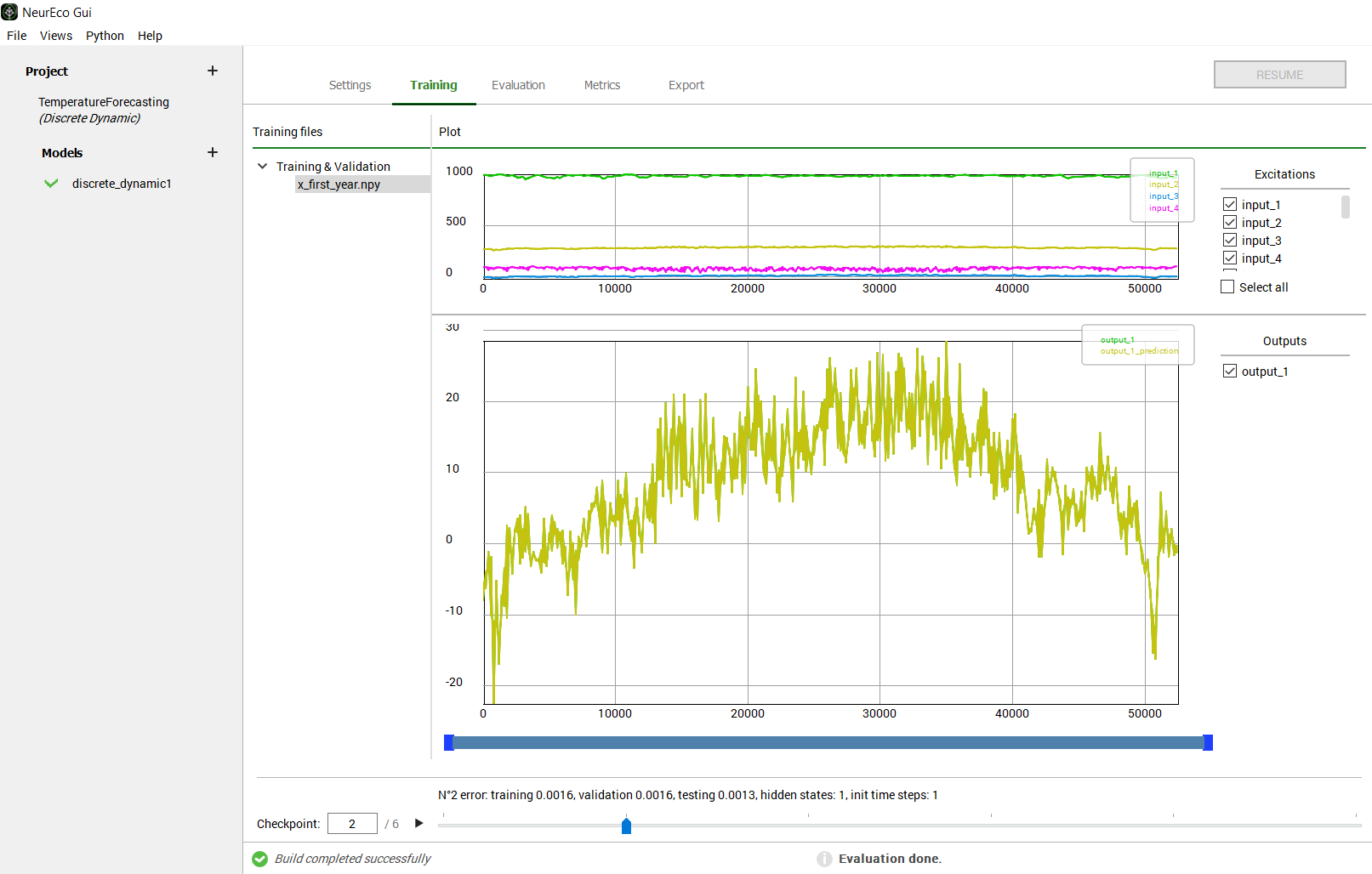Click the right handle of plot range bar

point(1208,742)
